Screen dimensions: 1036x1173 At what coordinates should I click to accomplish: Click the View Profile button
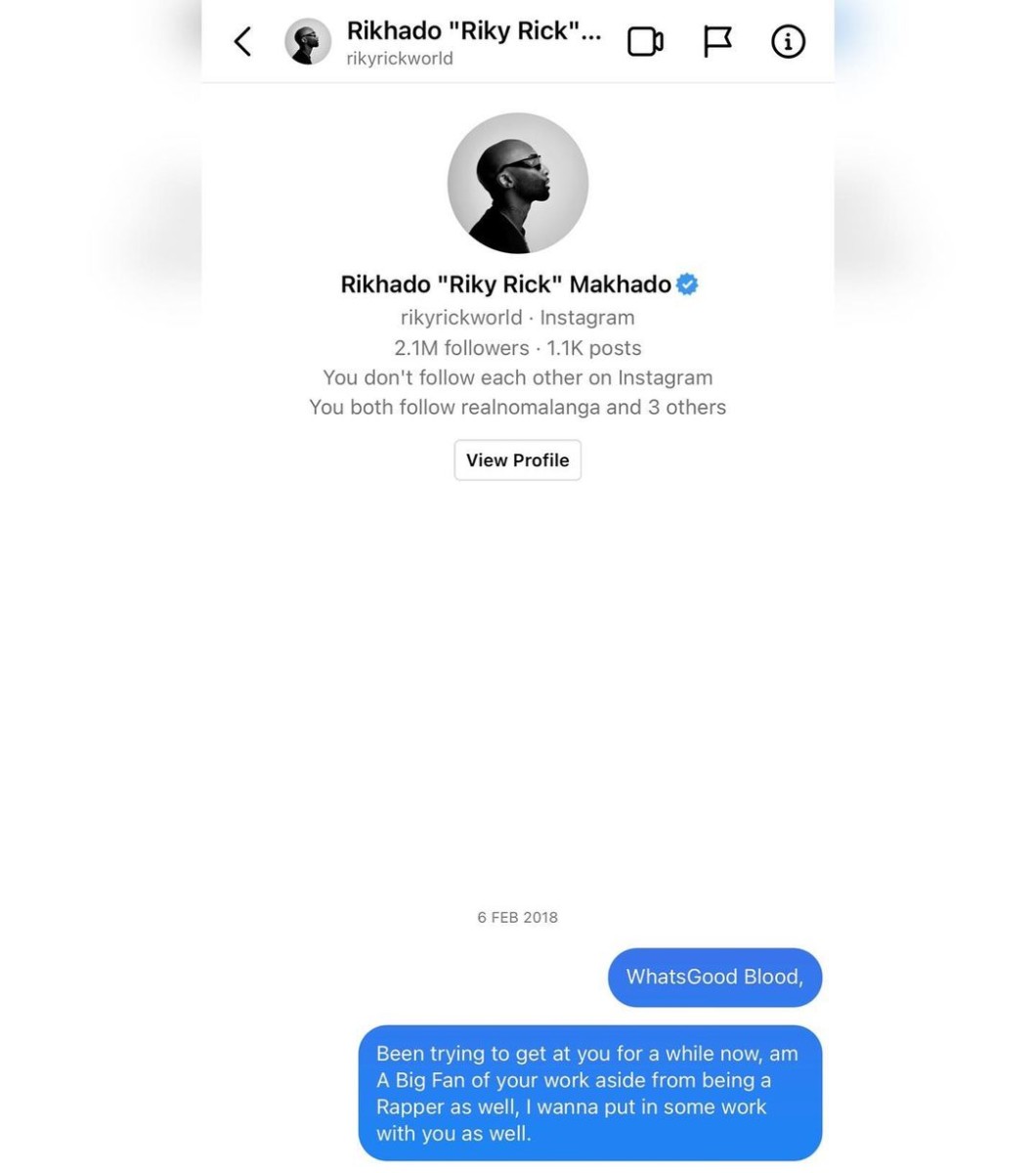pos(518,460)
